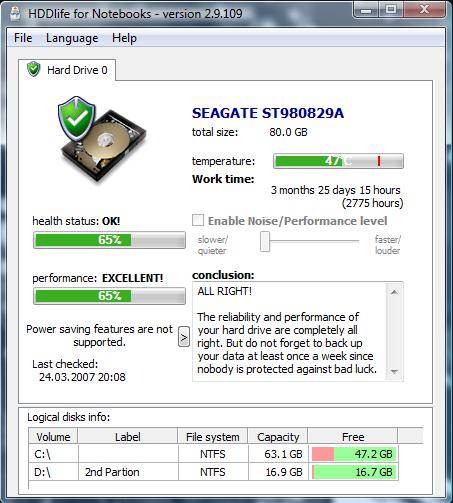Click the HDDlife app icon in title bar
453x503 pixels.
point(15,14)
